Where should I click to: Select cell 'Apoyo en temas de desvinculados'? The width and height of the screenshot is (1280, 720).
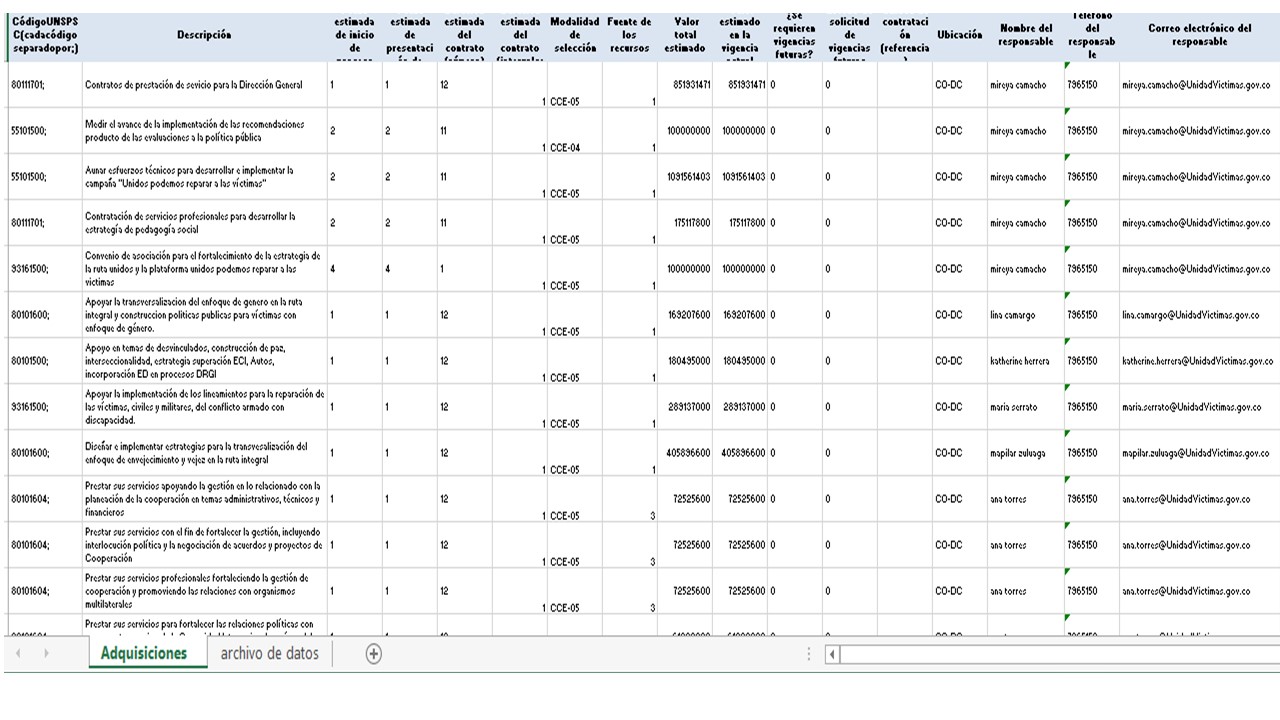tap(204, 361)
